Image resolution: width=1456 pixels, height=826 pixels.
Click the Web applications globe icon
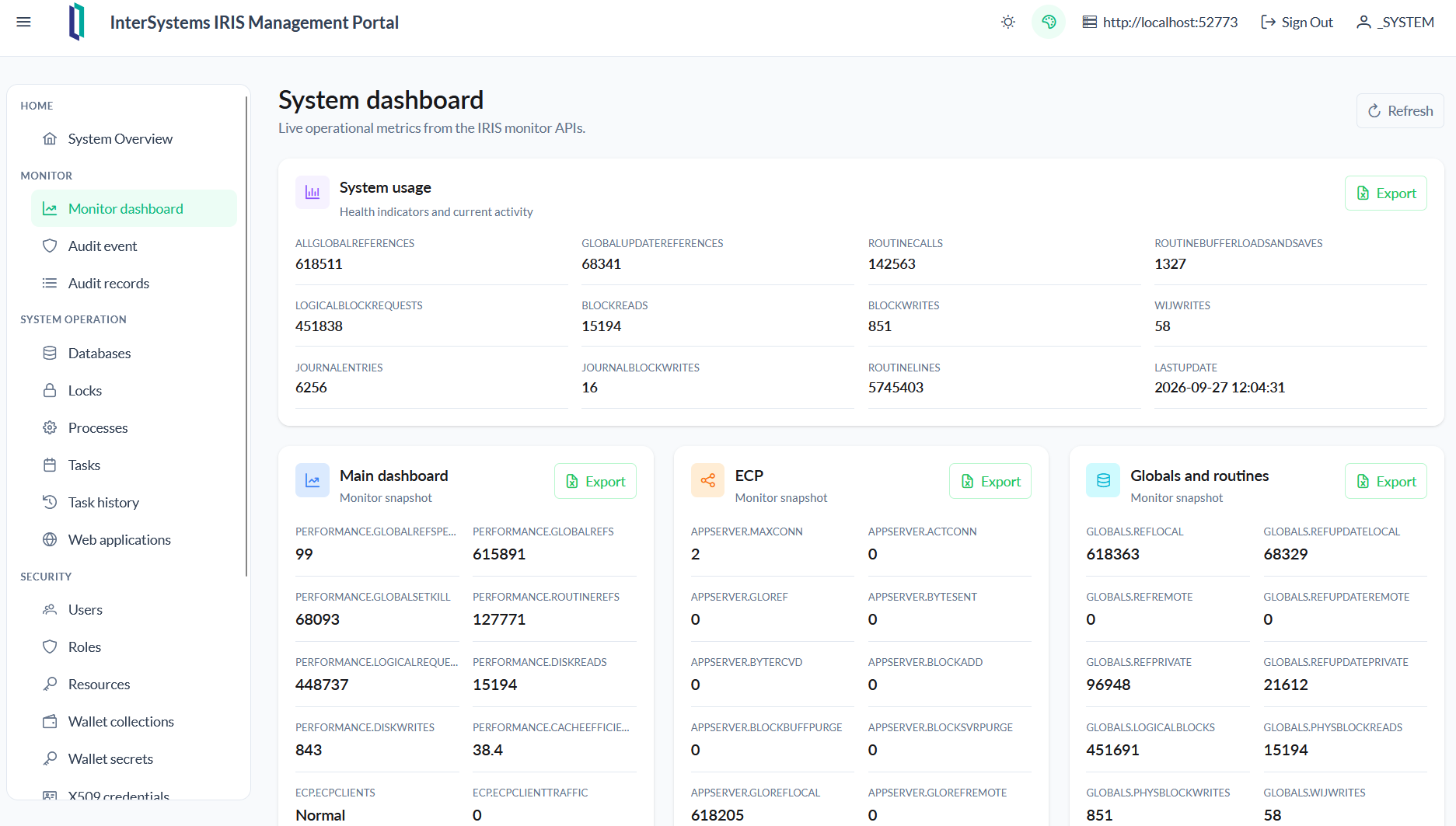[x=50, y=539]
